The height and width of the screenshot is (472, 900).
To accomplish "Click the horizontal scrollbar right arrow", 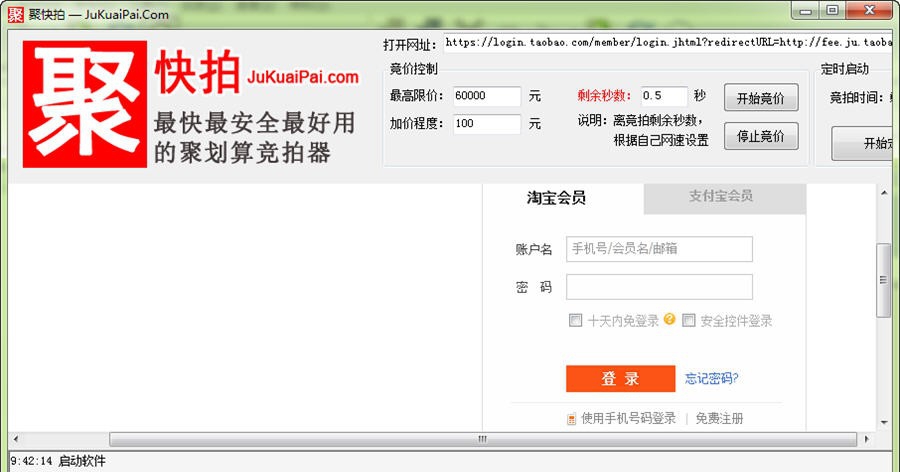I will [867, 439].
